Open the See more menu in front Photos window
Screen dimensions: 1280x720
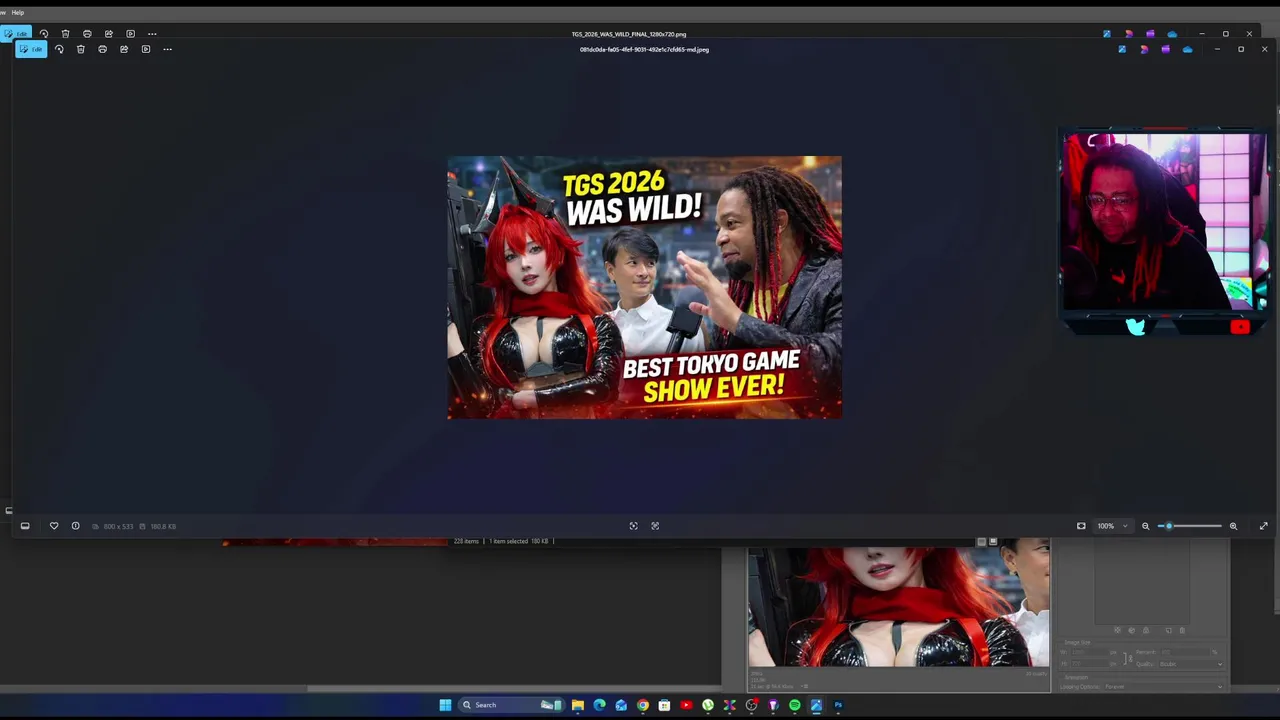point(167,49)
